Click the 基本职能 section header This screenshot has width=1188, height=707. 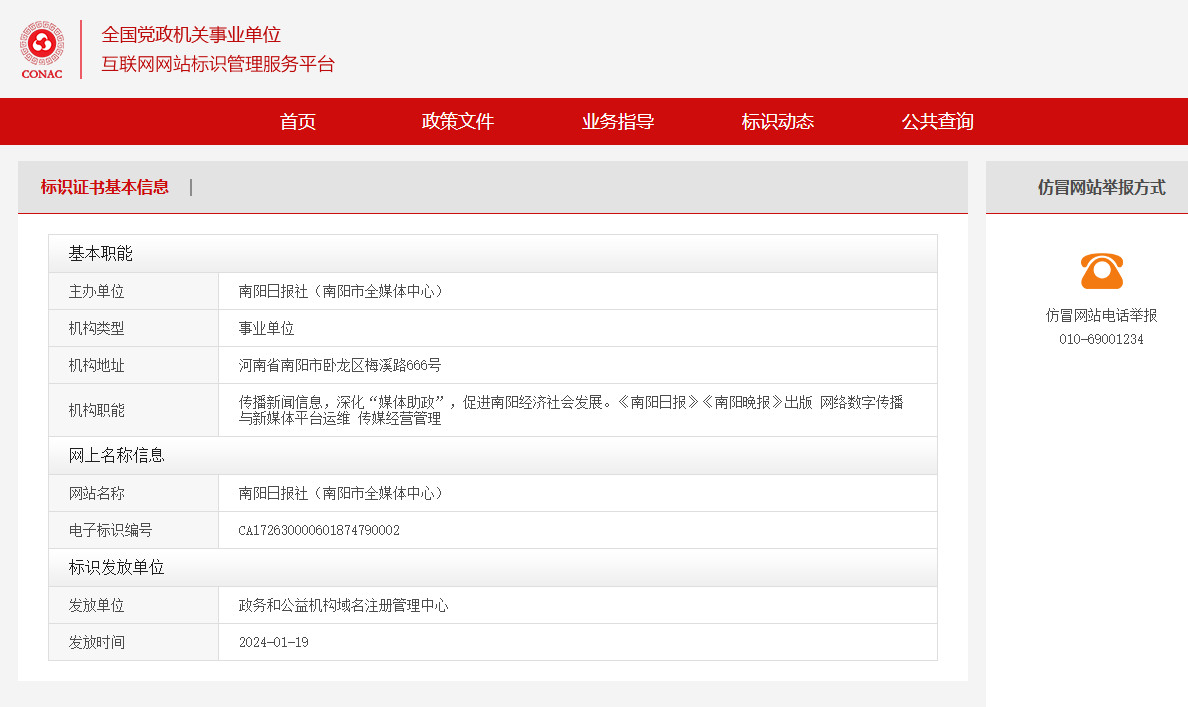(492, 254)
